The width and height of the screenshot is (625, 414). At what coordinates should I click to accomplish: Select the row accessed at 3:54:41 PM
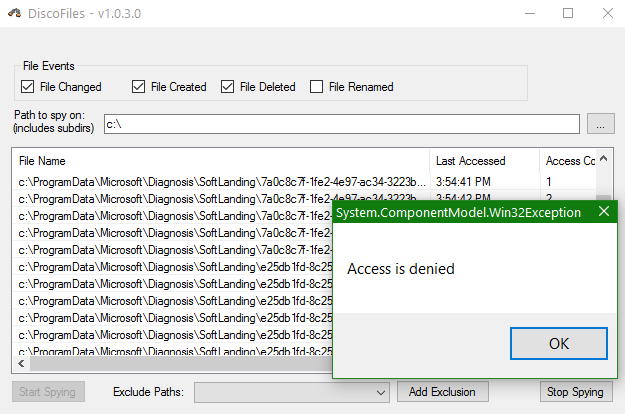305,182
